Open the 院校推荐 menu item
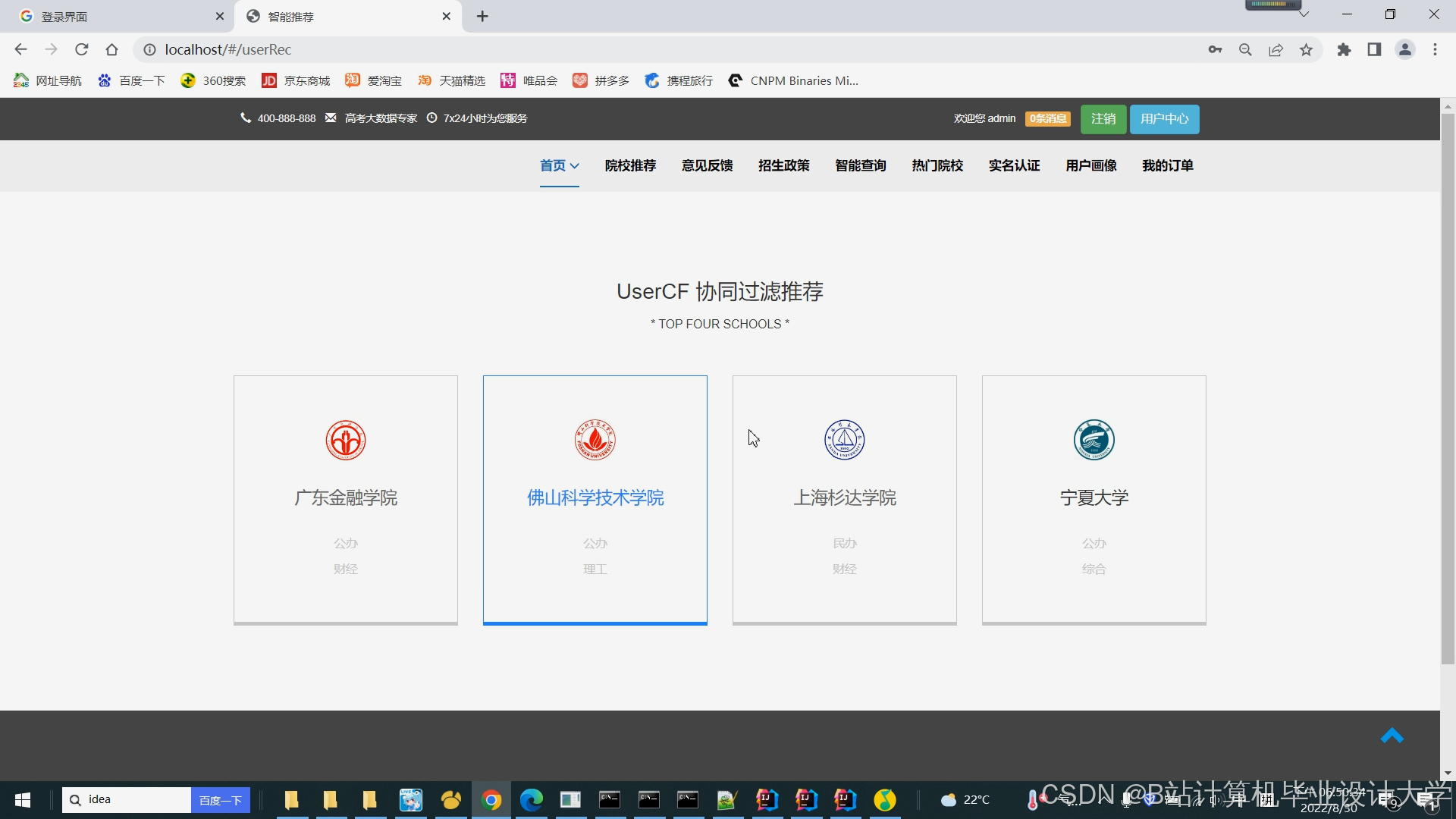The image size is (1456, 819). (630, 165)
